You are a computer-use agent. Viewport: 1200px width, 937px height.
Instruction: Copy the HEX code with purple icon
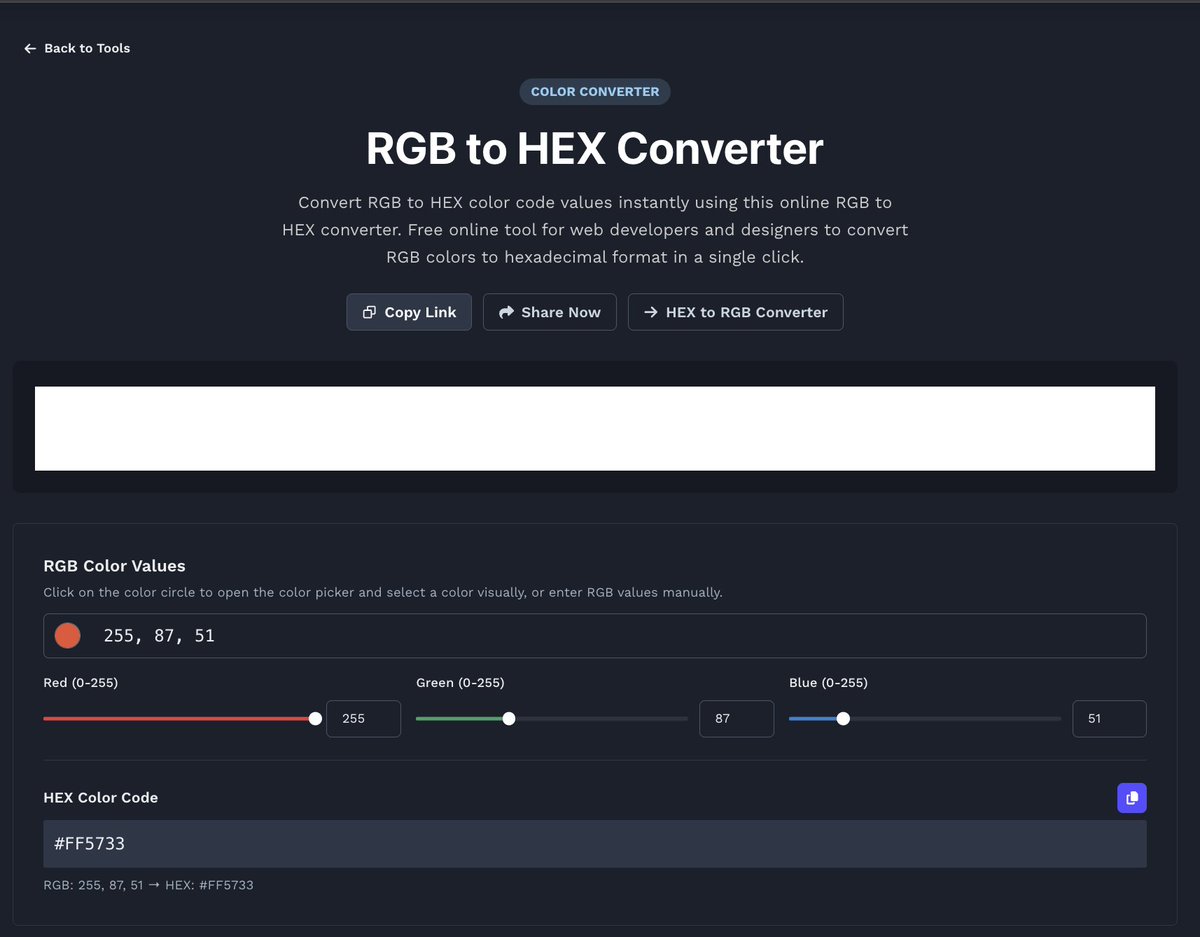(1132, 798)
